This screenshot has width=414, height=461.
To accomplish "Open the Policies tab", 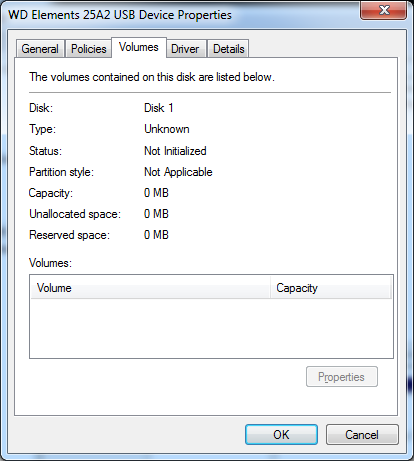I will coord(88,49).
